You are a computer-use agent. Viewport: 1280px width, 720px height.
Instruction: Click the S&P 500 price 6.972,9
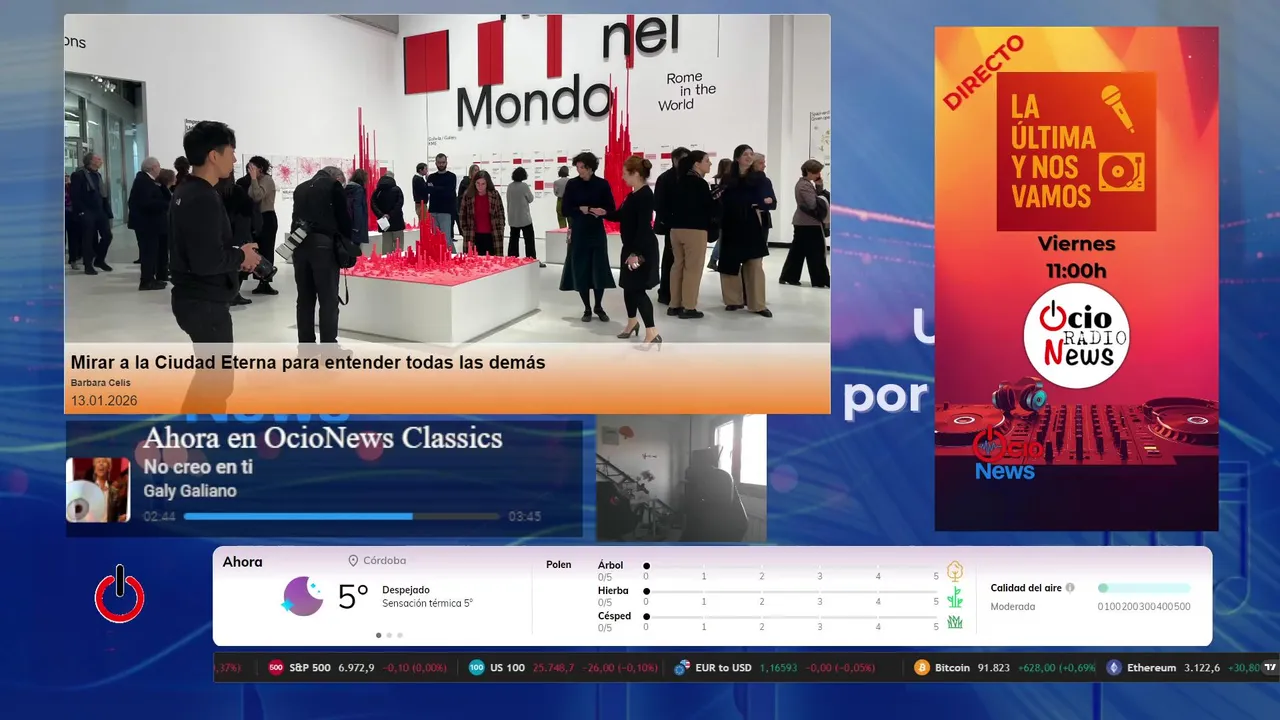356,668
